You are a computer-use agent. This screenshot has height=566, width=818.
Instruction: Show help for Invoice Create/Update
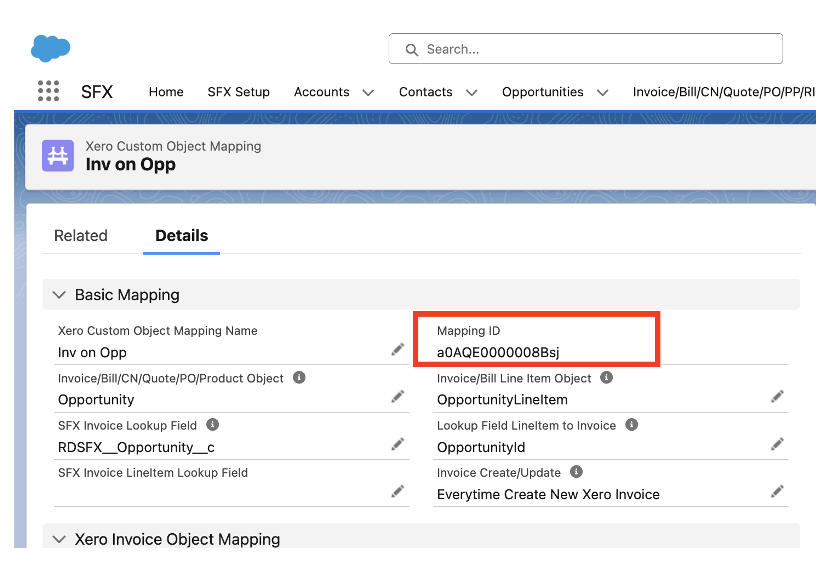pos(576,472)
